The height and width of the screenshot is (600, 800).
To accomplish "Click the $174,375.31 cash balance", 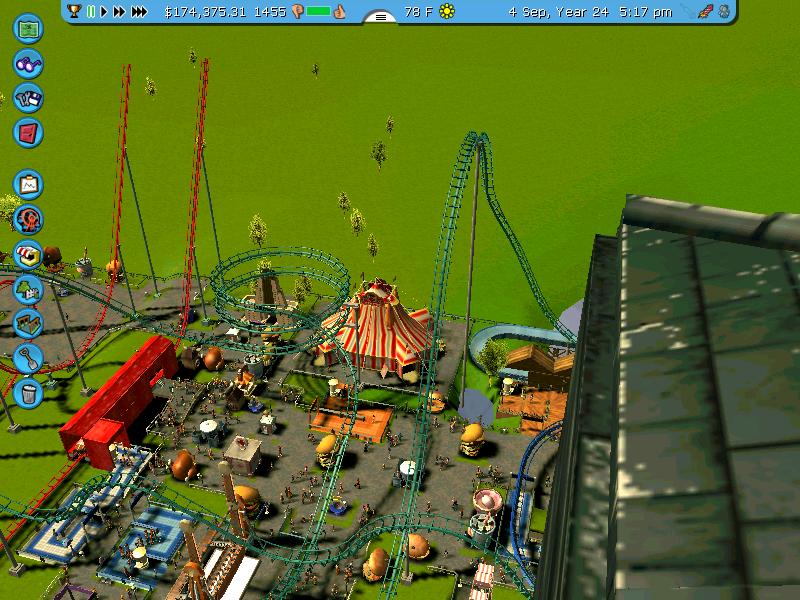I will click(205, 12).
